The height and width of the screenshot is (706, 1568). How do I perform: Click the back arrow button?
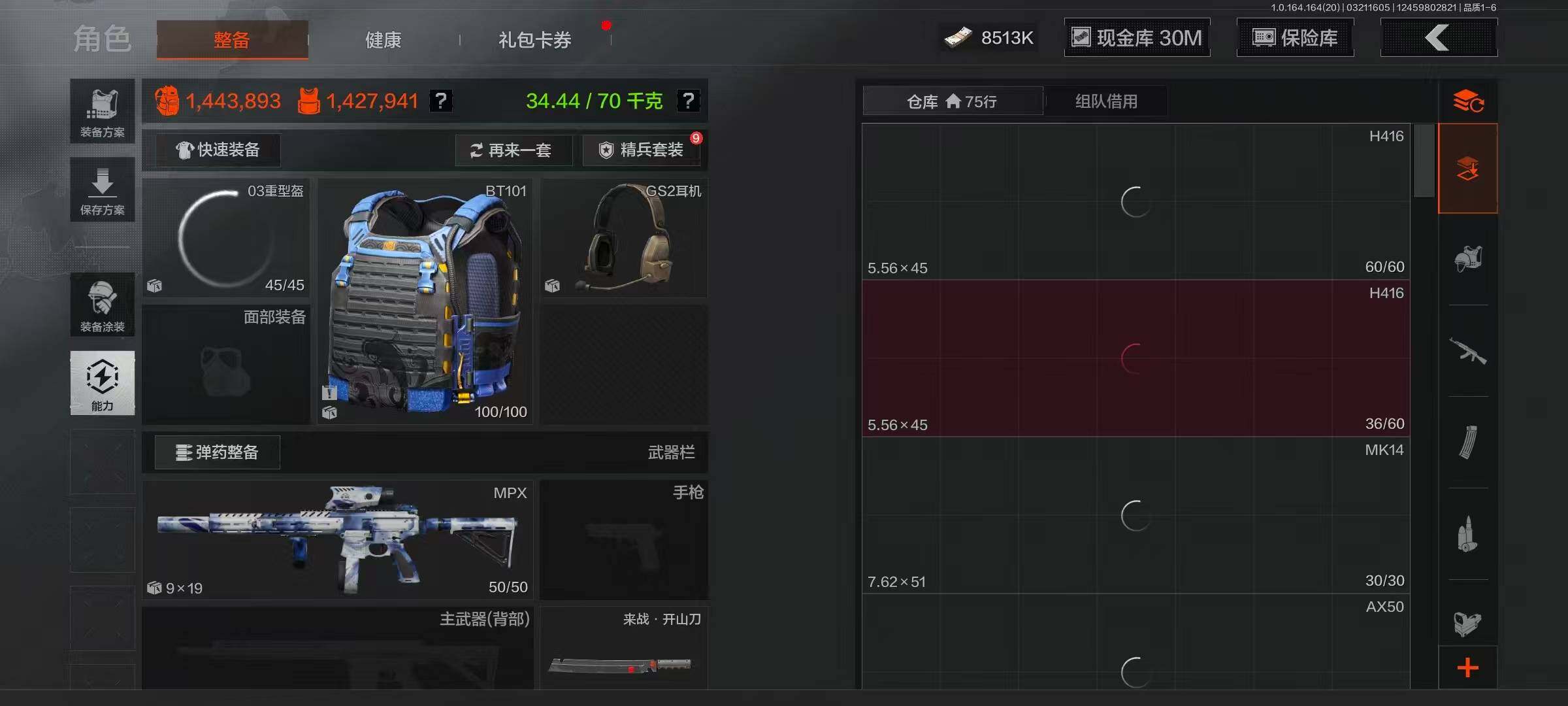(x=1438, y=38)
